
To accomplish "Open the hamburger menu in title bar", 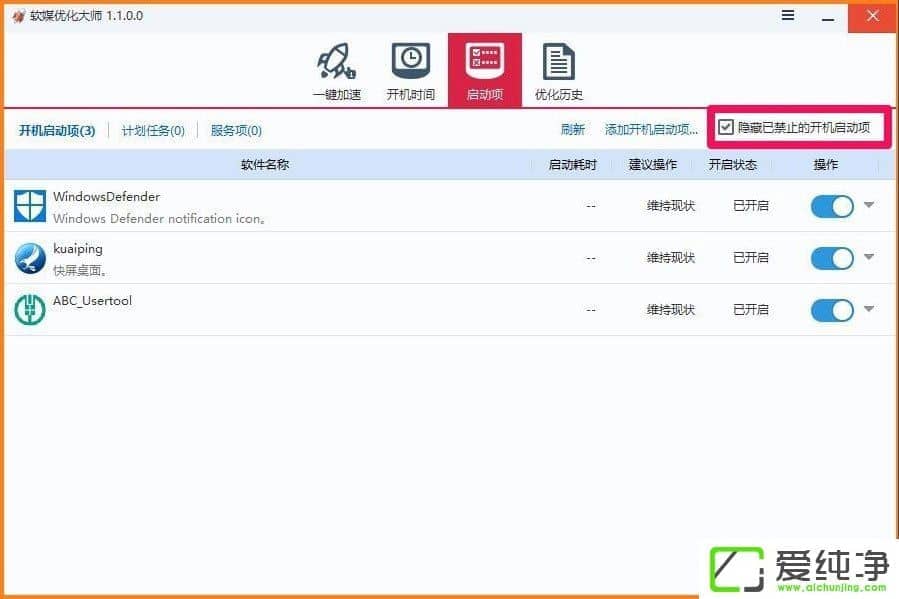I will point(788,16).
